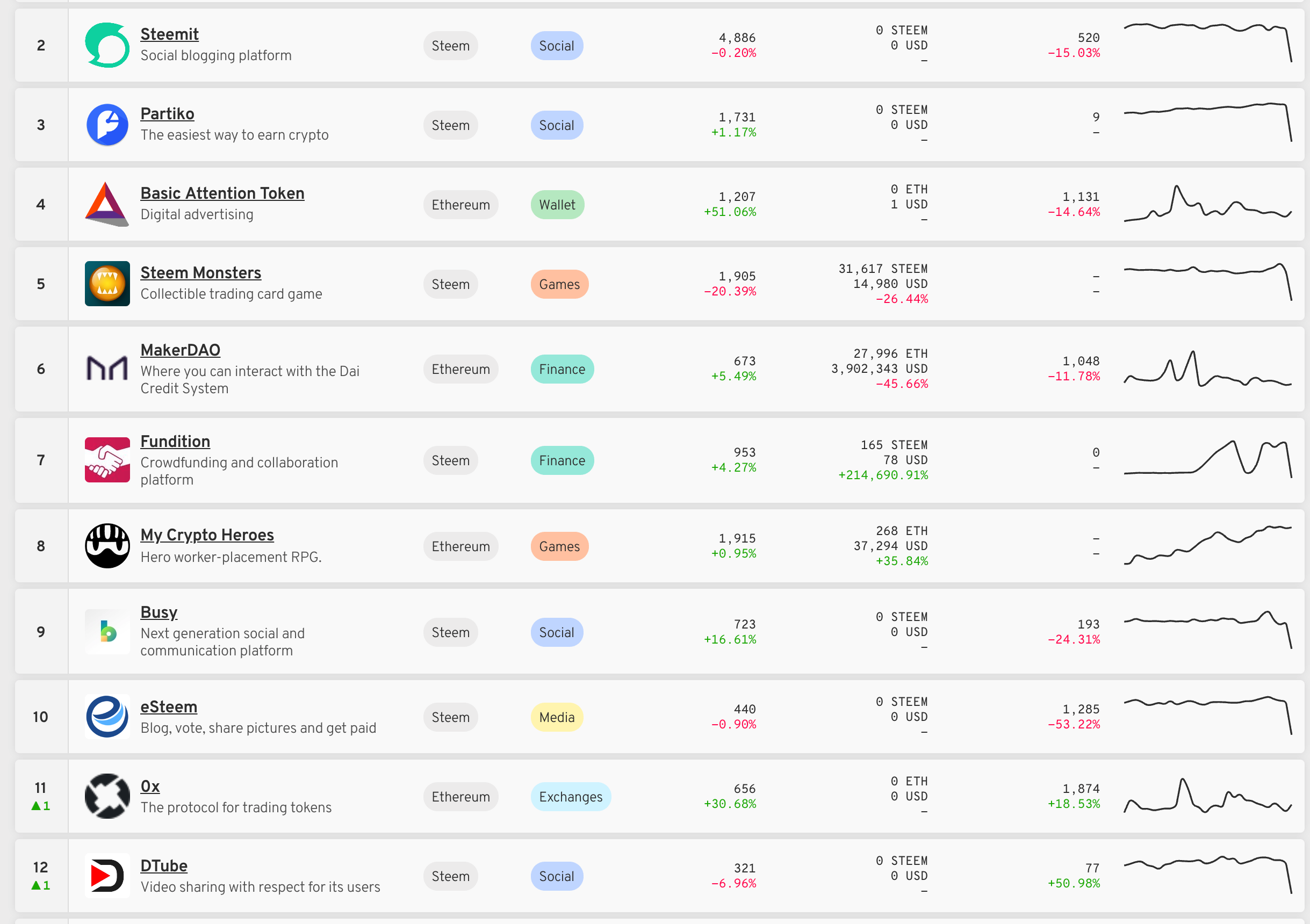
Task: Click the 37,294 USD volume value
Action: pyautogui.click(x=891, y=546)
